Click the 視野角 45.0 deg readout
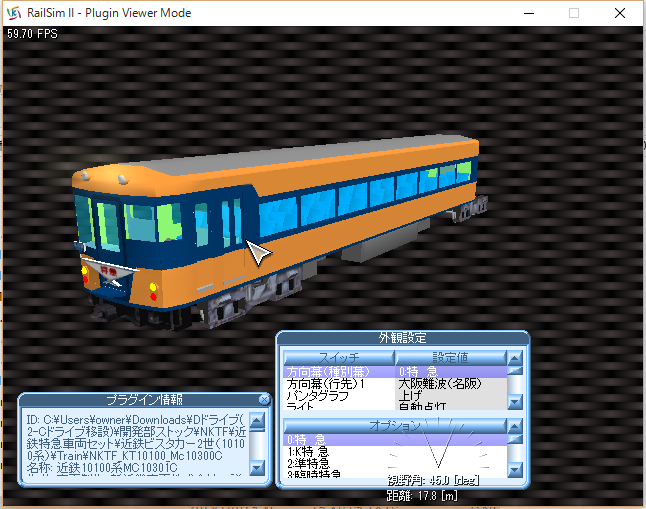Image resolution: width=646 pixels, height=509 pixels. click(x=434, y=481)
